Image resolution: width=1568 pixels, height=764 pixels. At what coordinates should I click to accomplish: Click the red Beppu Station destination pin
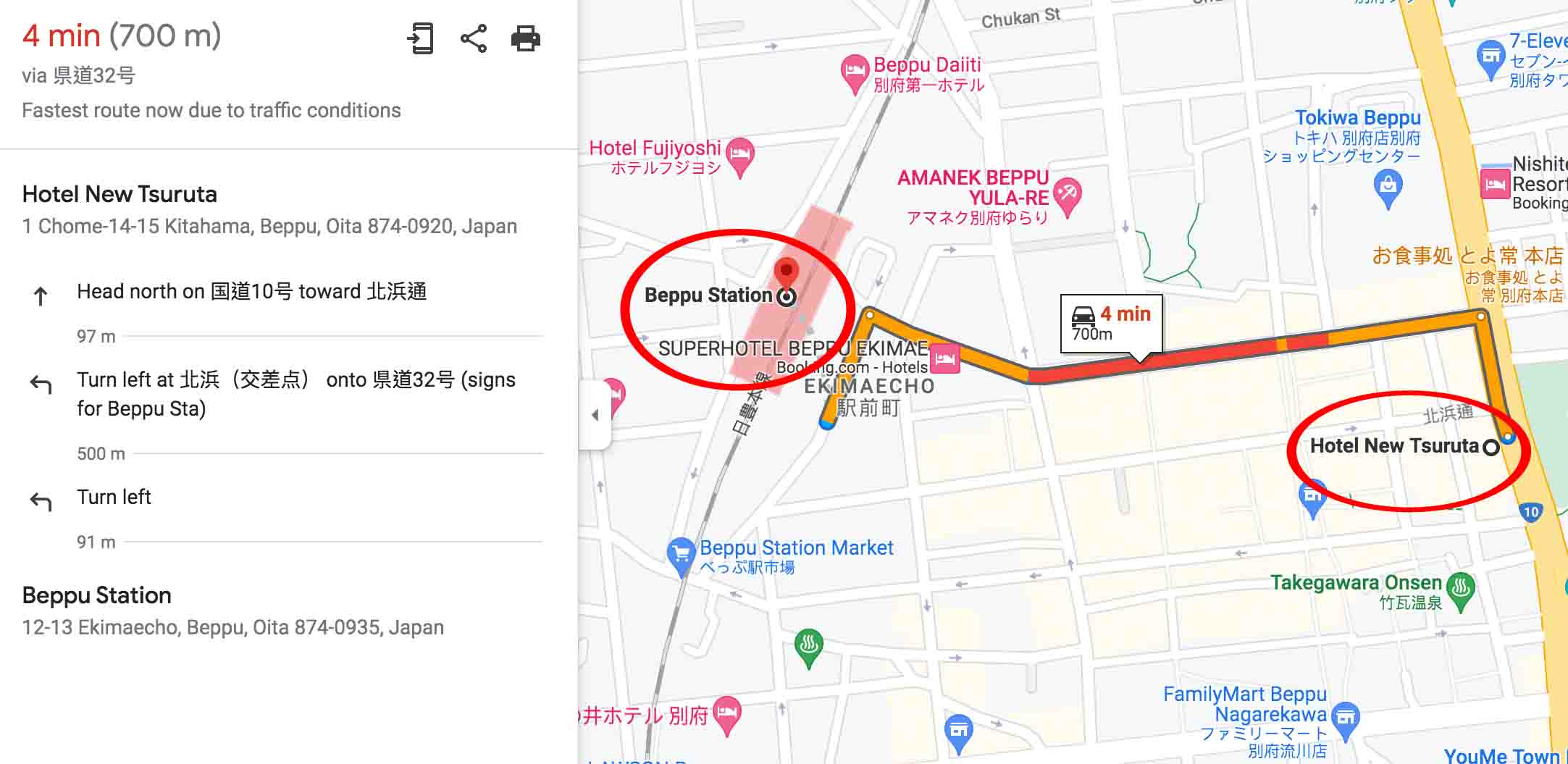(787, 275)
